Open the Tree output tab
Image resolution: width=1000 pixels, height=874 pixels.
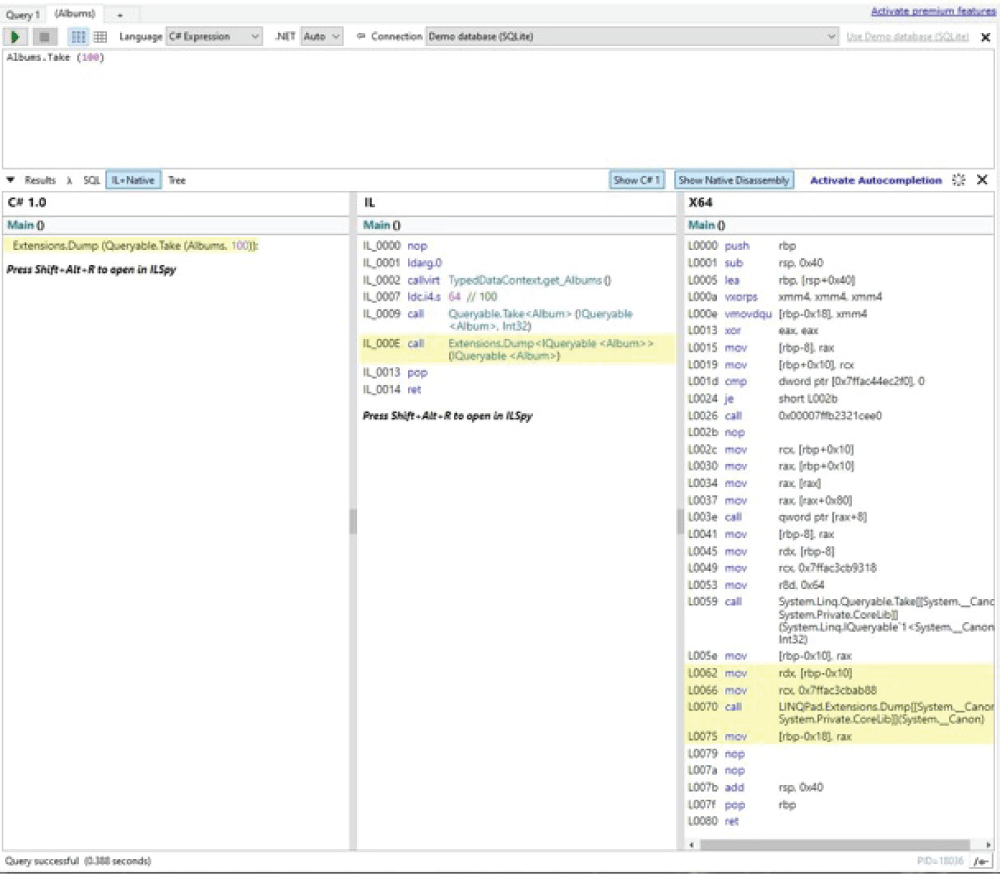click(177, 181)
